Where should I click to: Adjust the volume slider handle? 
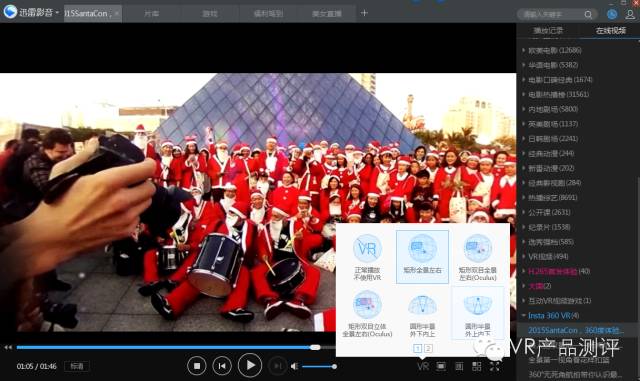[x=334, y=366]
